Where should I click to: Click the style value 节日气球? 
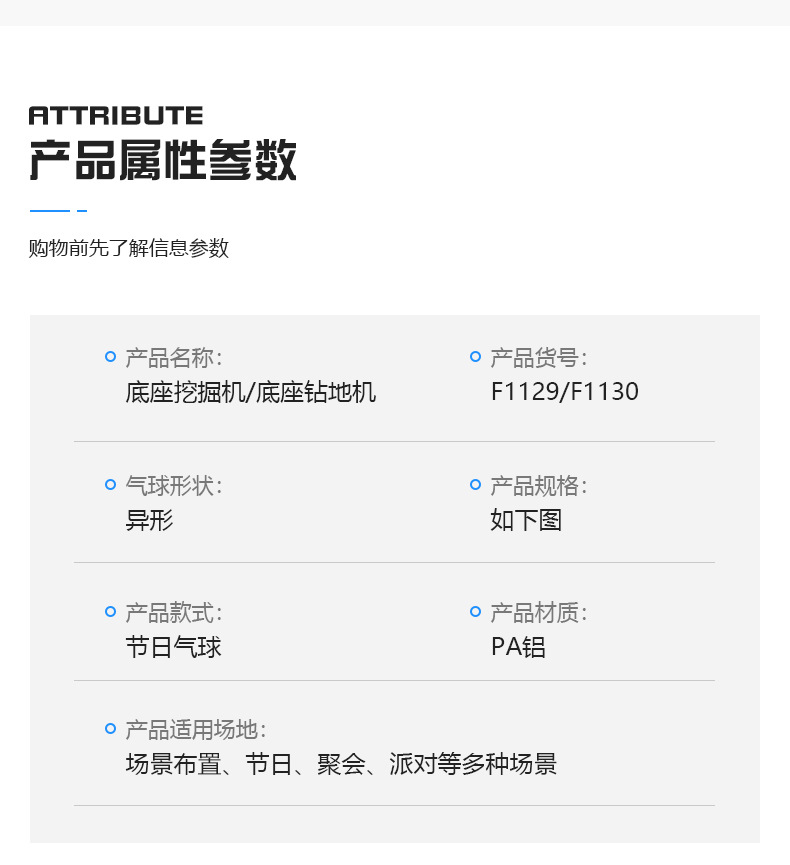coord(174,647)
